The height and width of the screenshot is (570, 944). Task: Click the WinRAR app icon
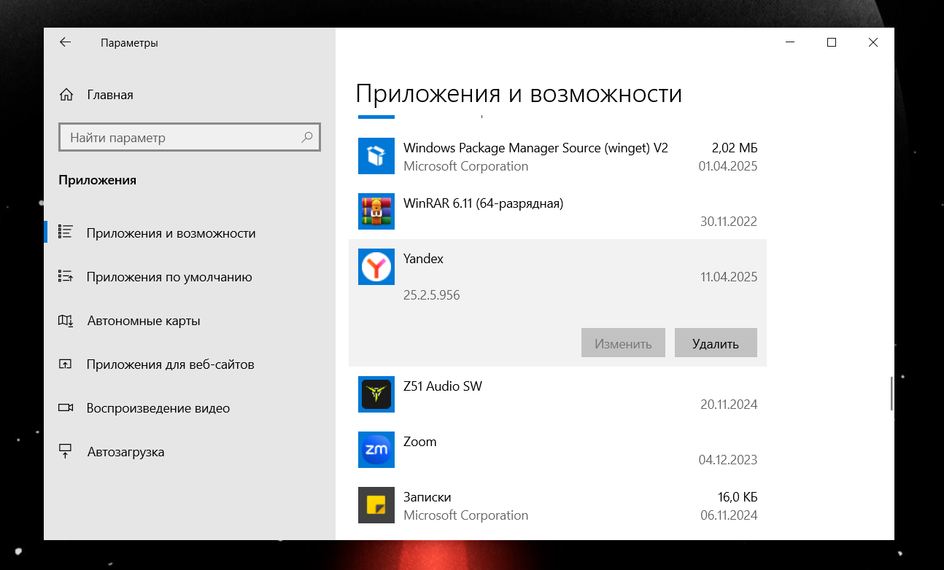(376, 211)
